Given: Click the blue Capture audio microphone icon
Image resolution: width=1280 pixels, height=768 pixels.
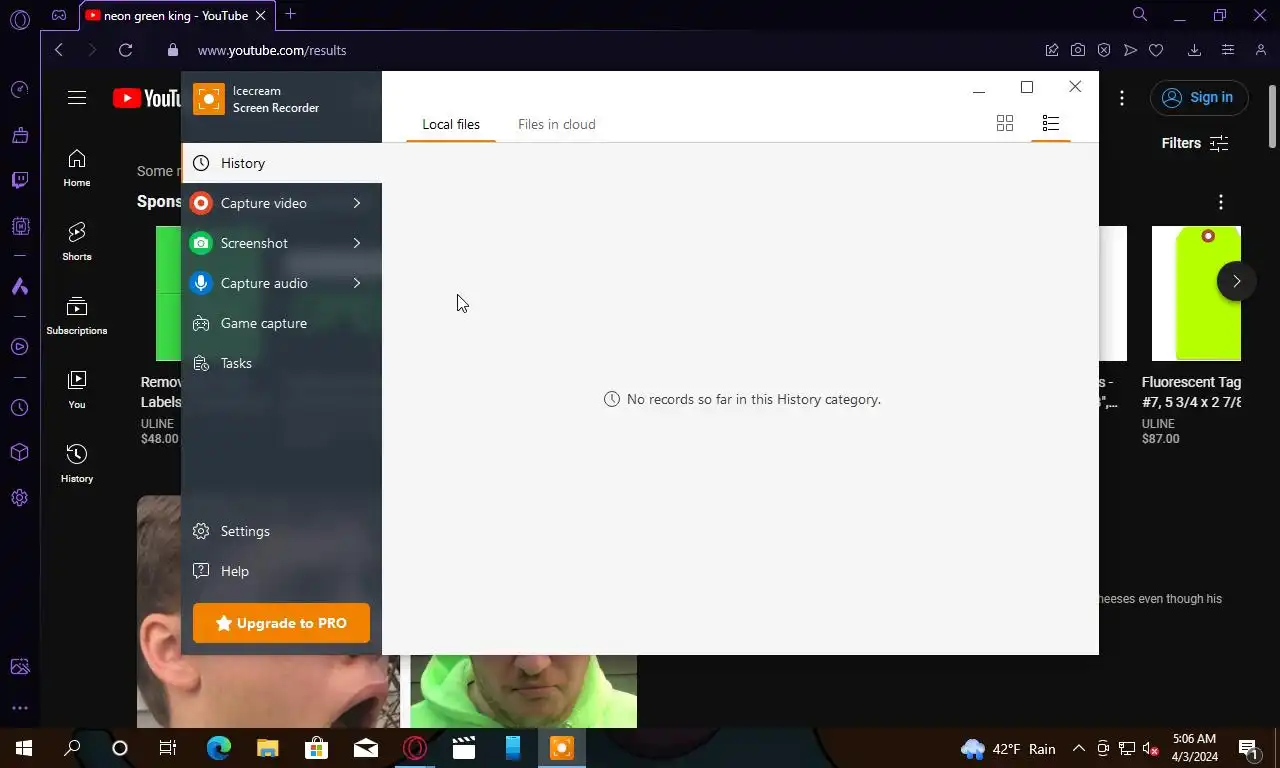Looking at the screenshot, I should click(x=201, y=283).
